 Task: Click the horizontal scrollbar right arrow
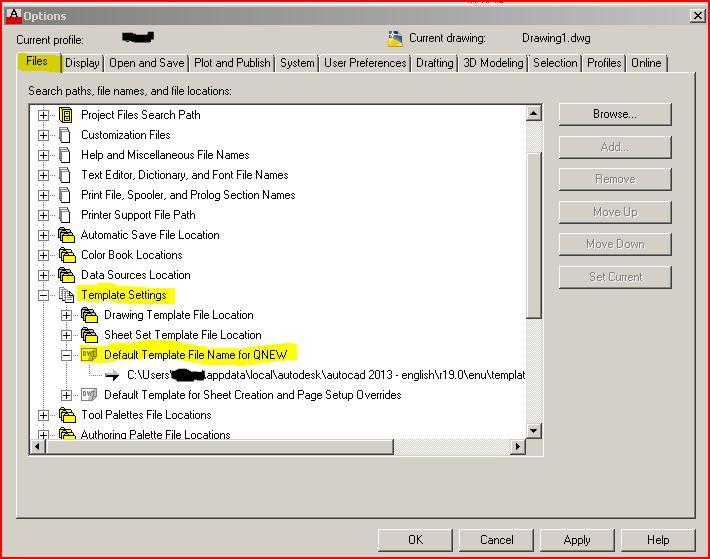coord(518,447)
